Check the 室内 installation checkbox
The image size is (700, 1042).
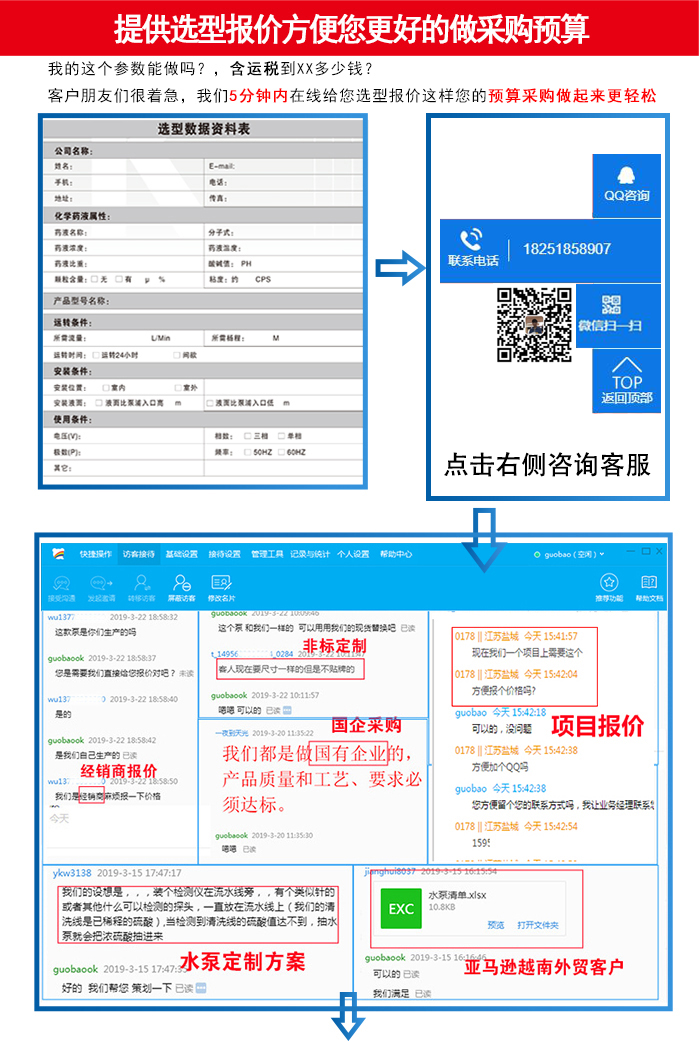[106, 387]
